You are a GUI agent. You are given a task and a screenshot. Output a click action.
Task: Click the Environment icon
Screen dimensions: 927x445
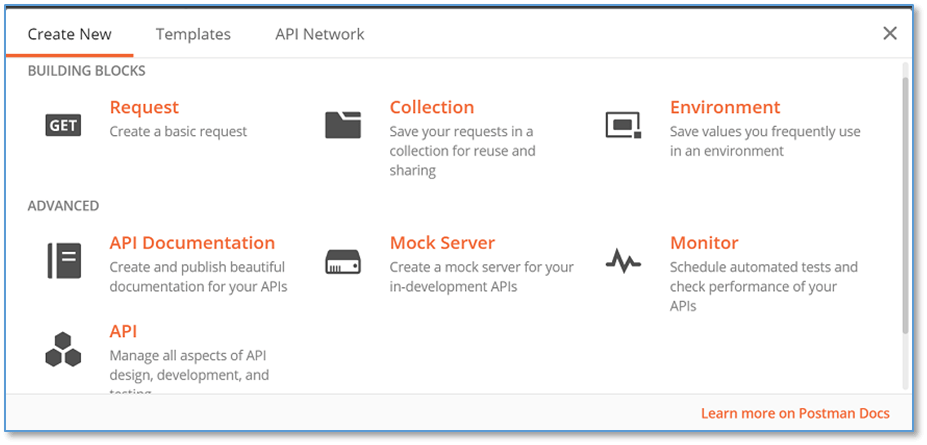tap(623, 125)
